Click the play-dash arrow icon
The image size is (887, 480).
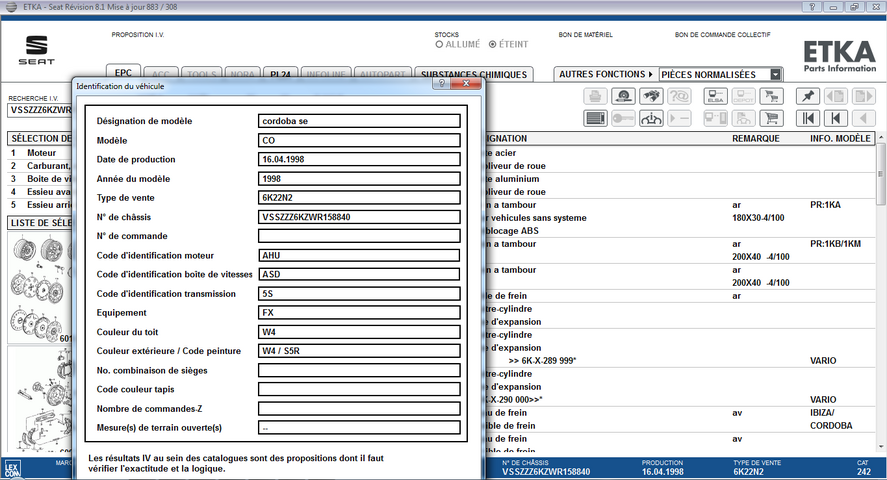679,118
